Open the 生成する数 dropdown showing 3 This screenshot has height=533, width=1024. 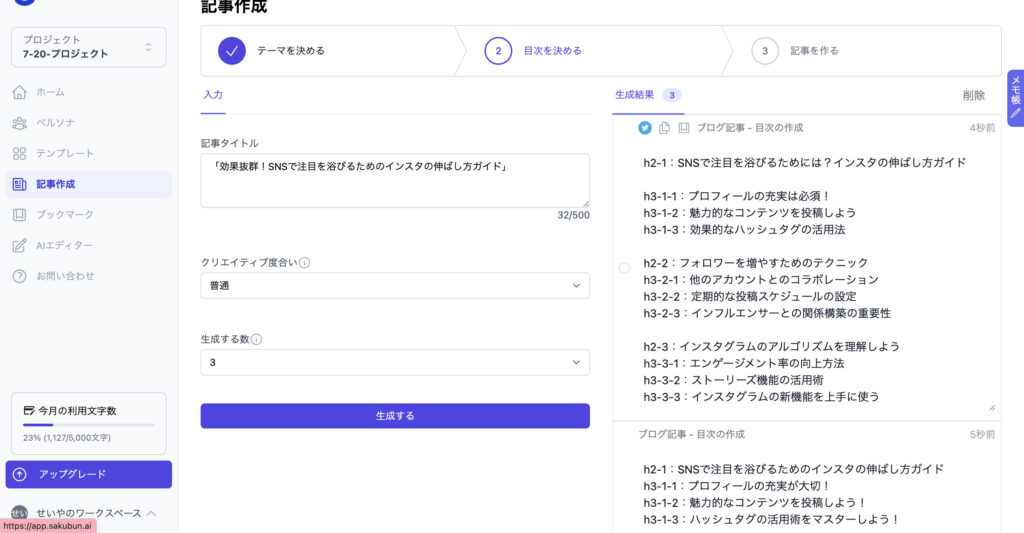pos(395,362)
